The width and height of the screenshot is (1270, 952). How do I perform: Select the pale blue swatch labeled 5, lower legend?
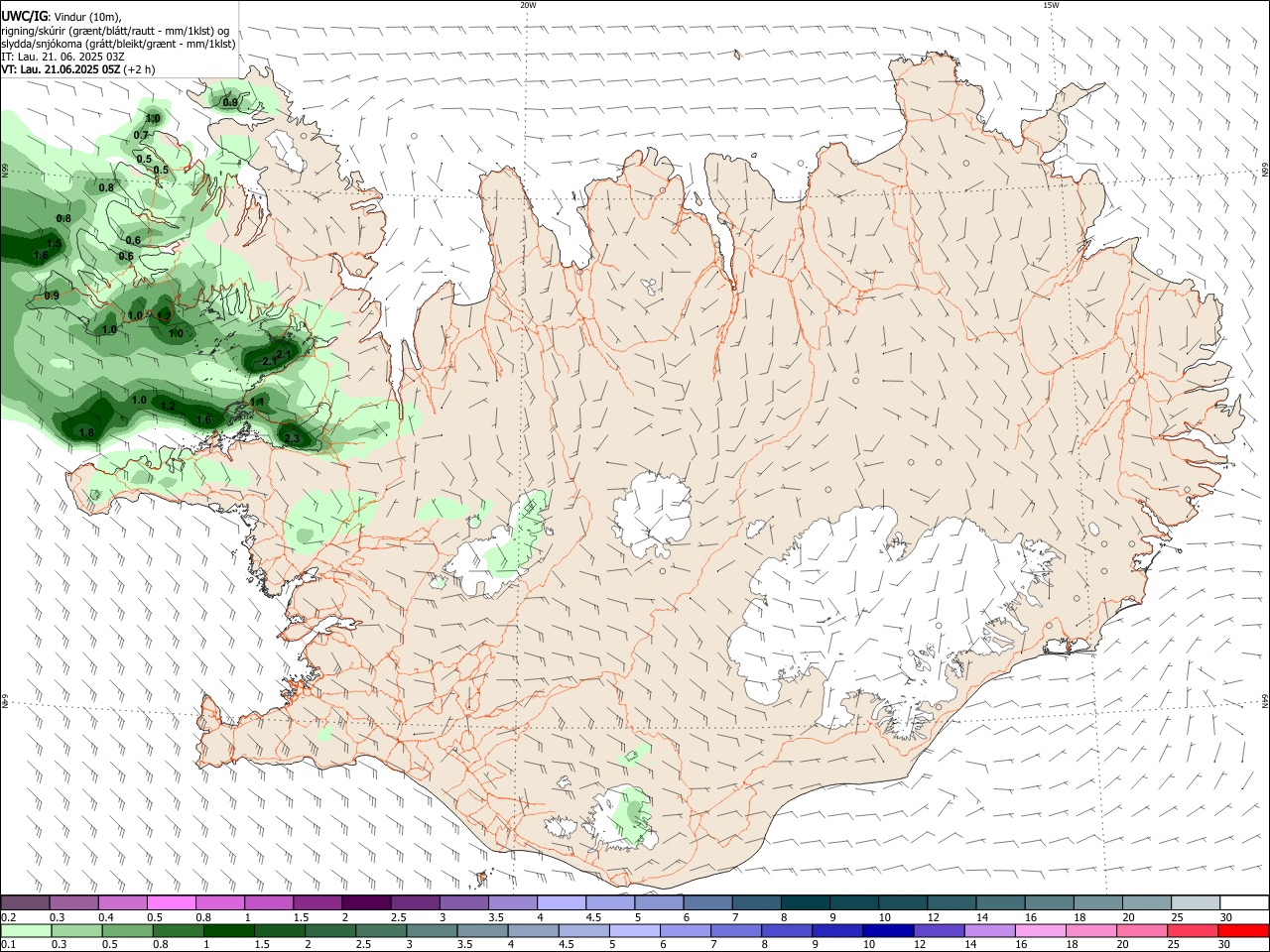[x=634, y=930]
